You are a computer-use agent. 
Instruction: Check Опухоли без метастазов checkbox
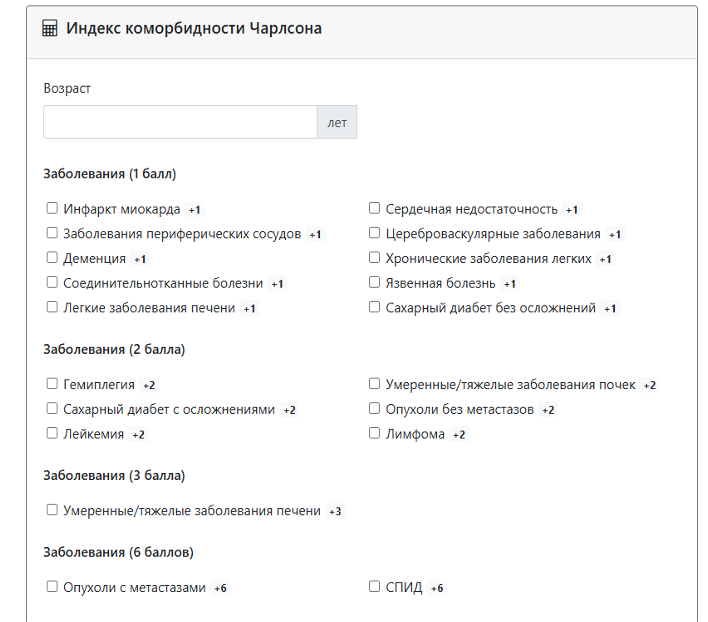(374, 408)
